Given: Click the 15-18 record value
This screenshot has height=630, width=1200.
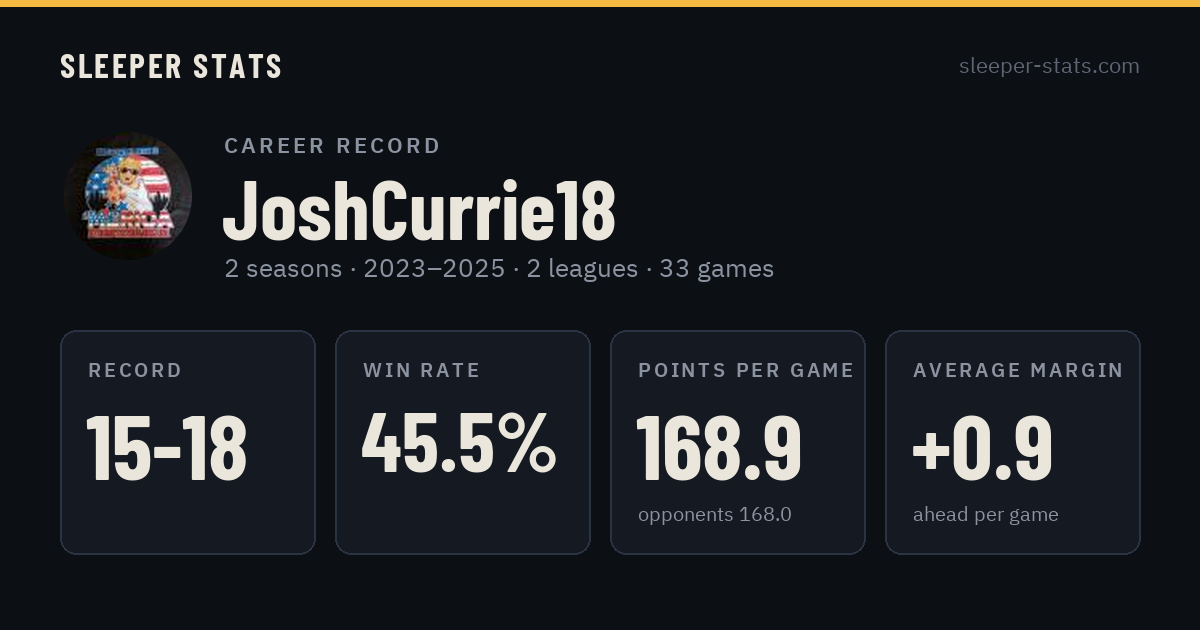Looking at the screenshot, I should [167, 448].
